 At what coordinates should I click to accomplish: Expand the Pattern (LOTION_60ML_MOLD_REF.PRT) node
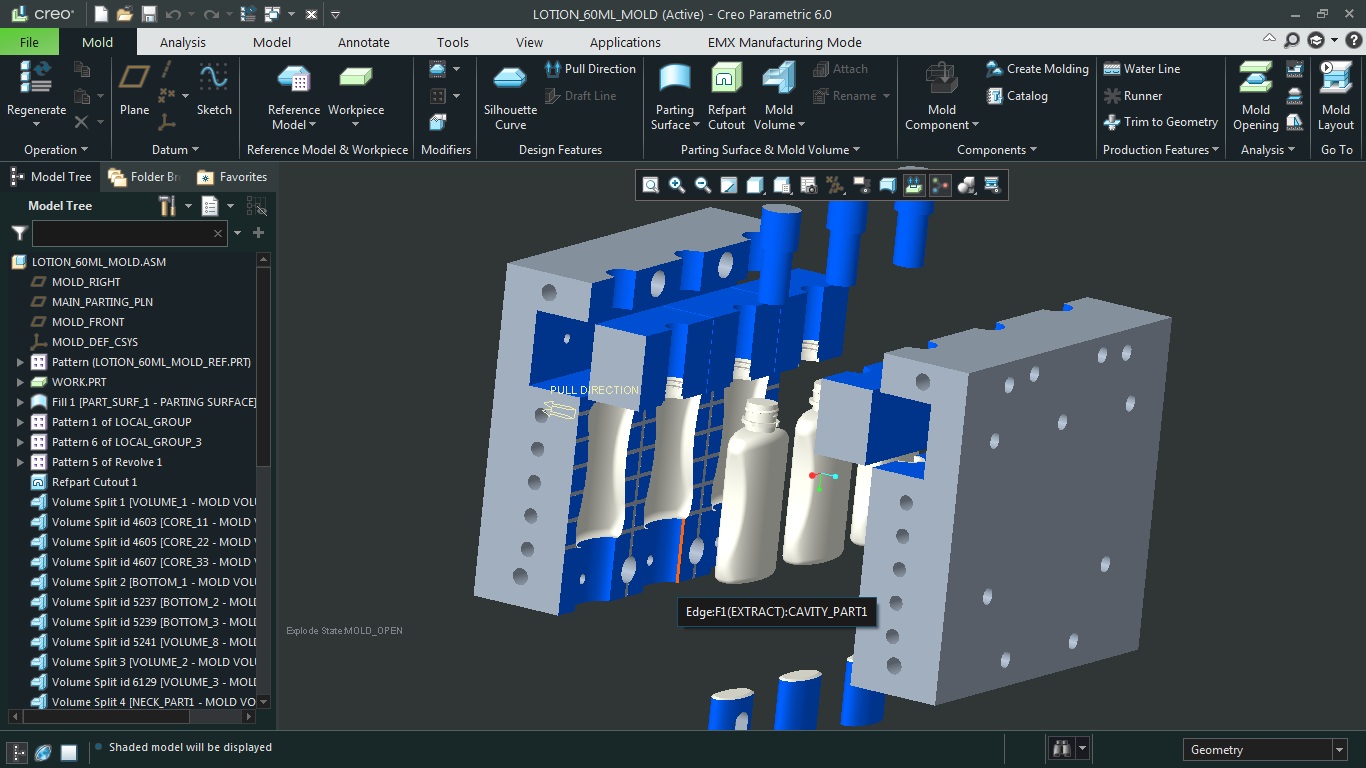click(x=20, y=362)
